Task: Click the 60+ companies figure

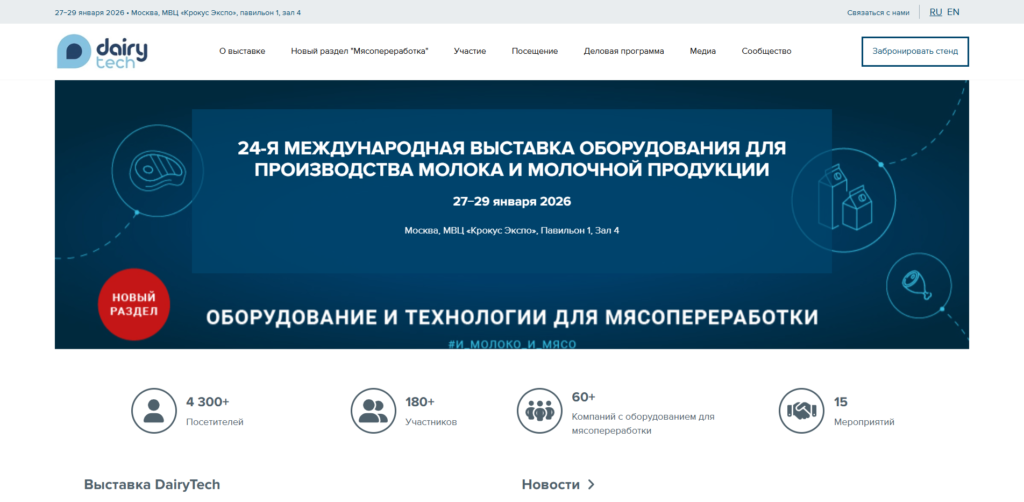Action: click(x=584, y=397)
